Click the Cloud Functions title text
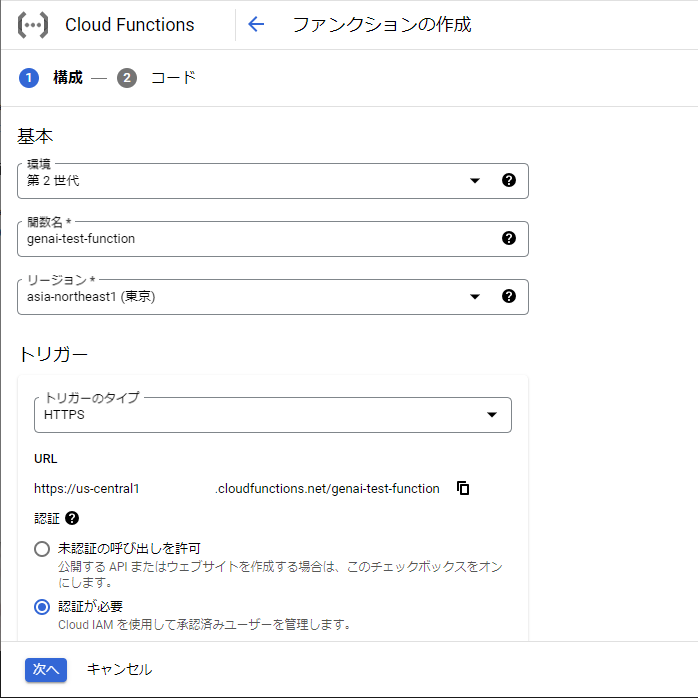The width and height of the screenshot is (698, 698). point(130,25)
